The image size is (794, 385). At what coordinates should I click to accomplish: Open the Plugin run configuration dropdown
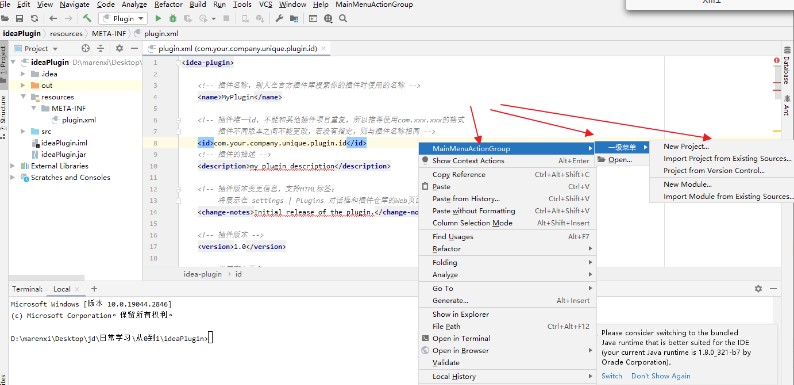click(x=123, y=18)
